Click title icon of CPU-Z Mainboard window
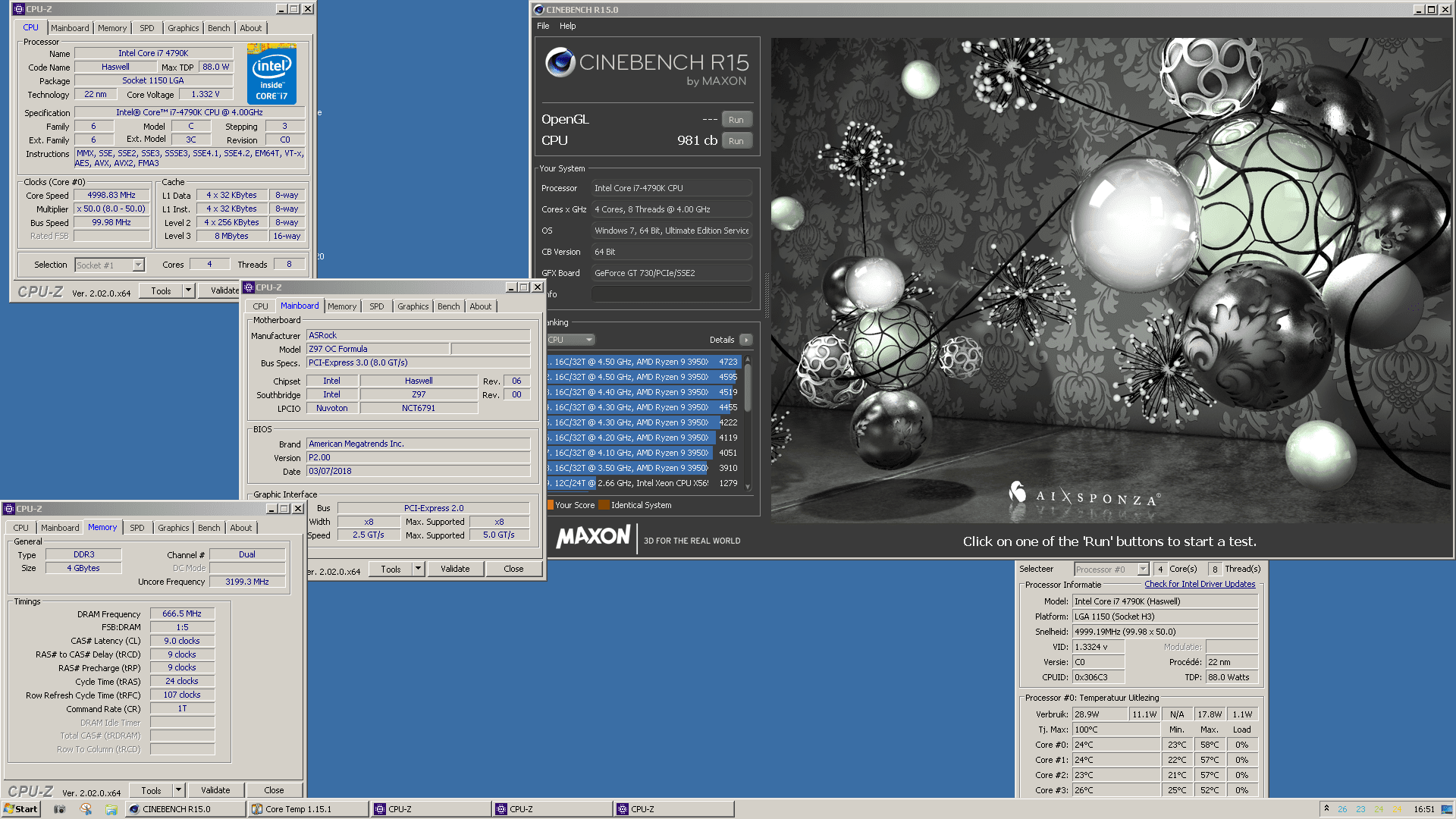 [x=248, y=287]
